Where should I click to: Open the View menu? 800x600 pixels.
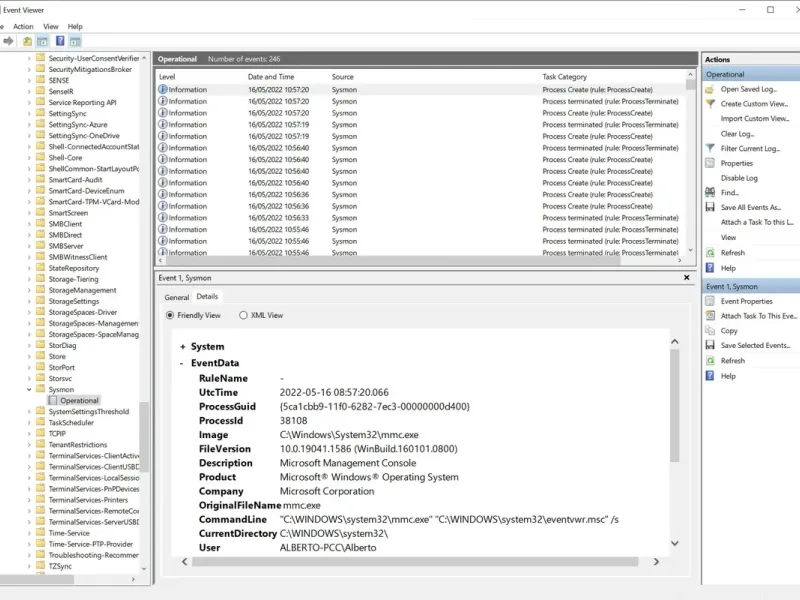click(x=51, y=27)
